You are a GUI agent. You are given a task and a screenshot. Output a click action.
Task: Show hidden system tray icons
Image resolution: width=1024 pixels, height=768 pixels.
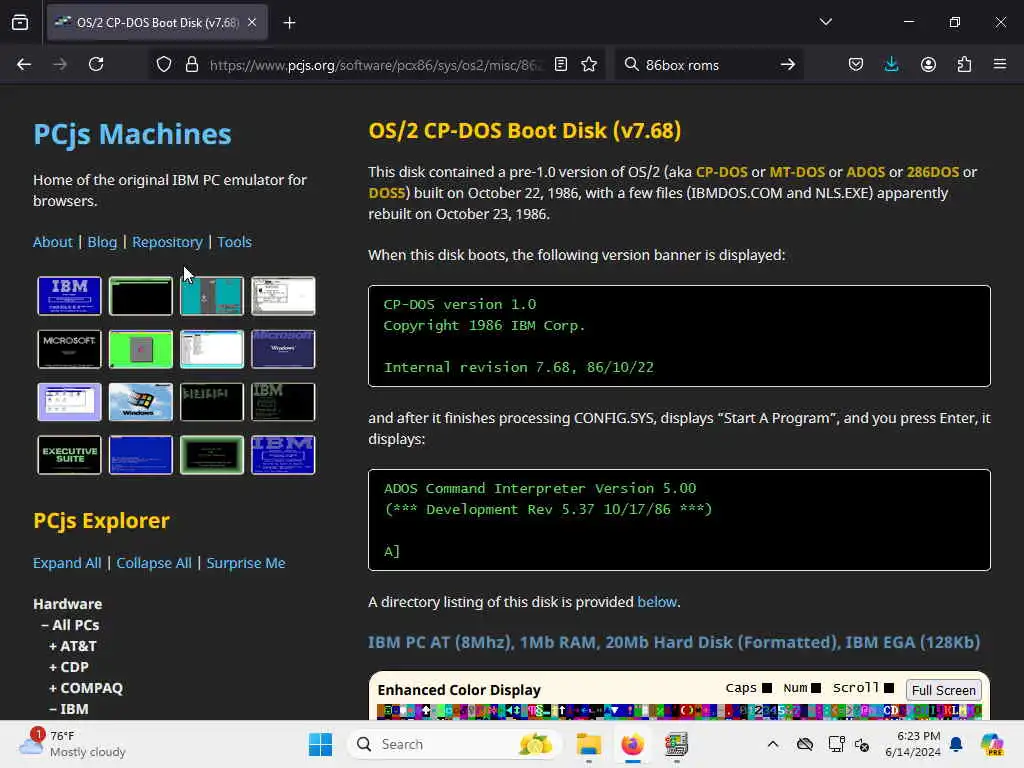click(x=773, y=744)
